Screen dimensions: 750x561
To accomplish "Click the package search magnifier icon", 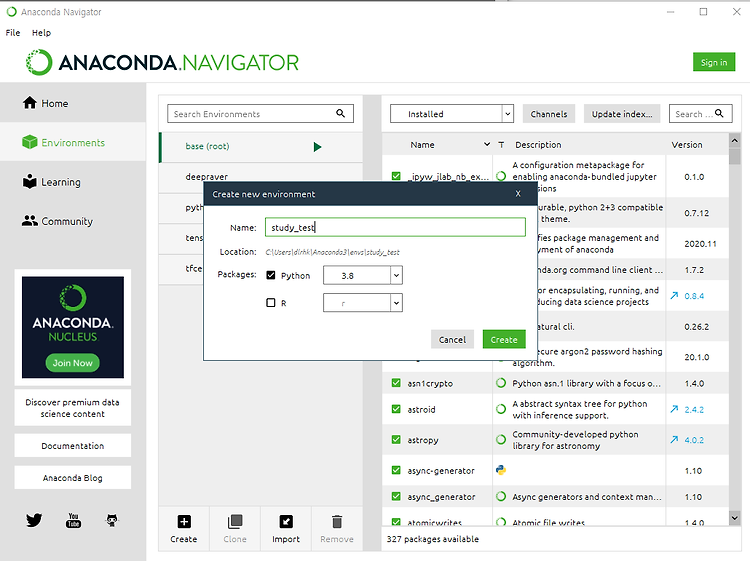I will pos(719,113).
